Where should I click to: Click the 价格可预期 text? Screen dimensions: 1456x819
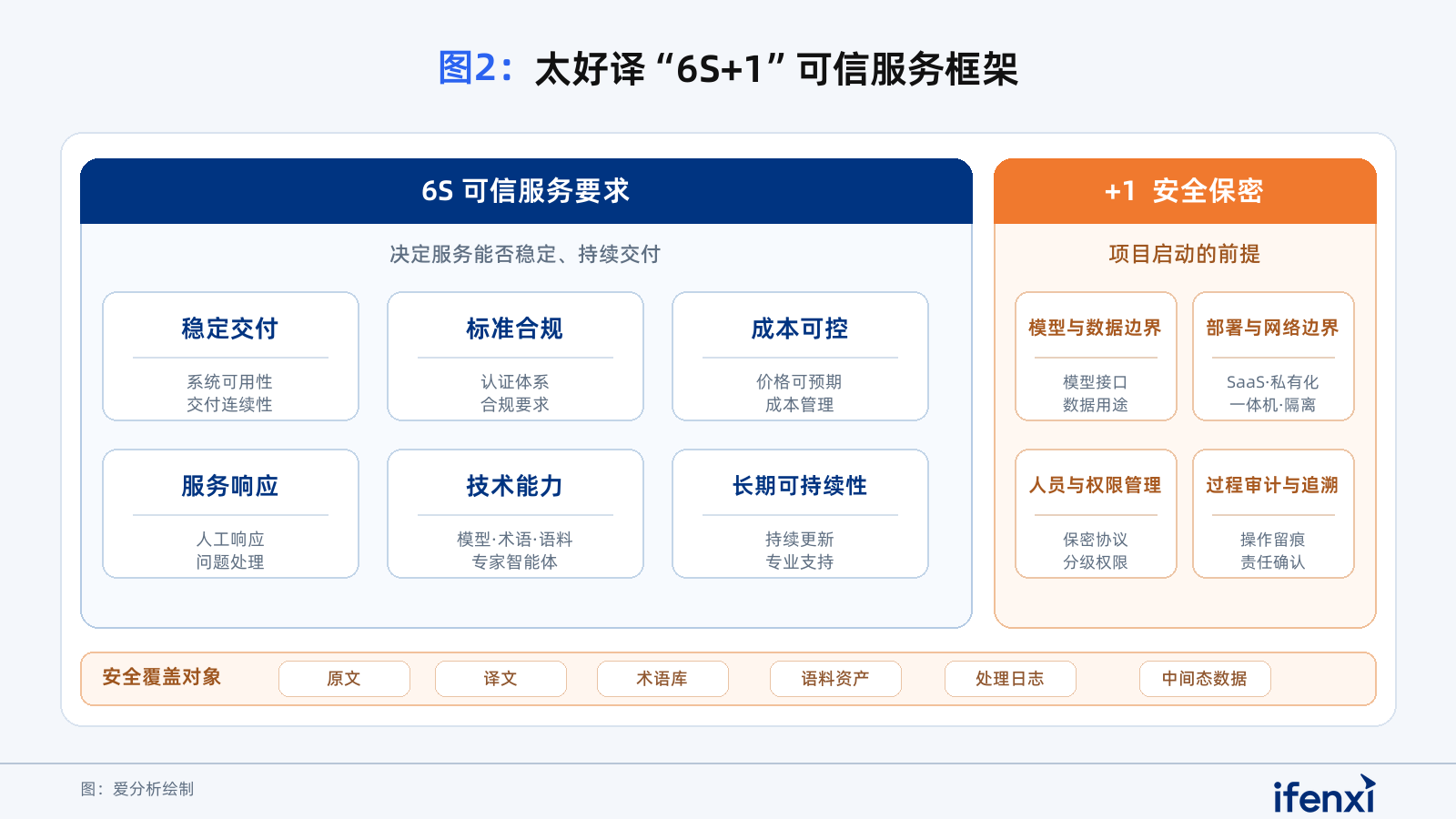pyautogui.click(x=800, y=382)
